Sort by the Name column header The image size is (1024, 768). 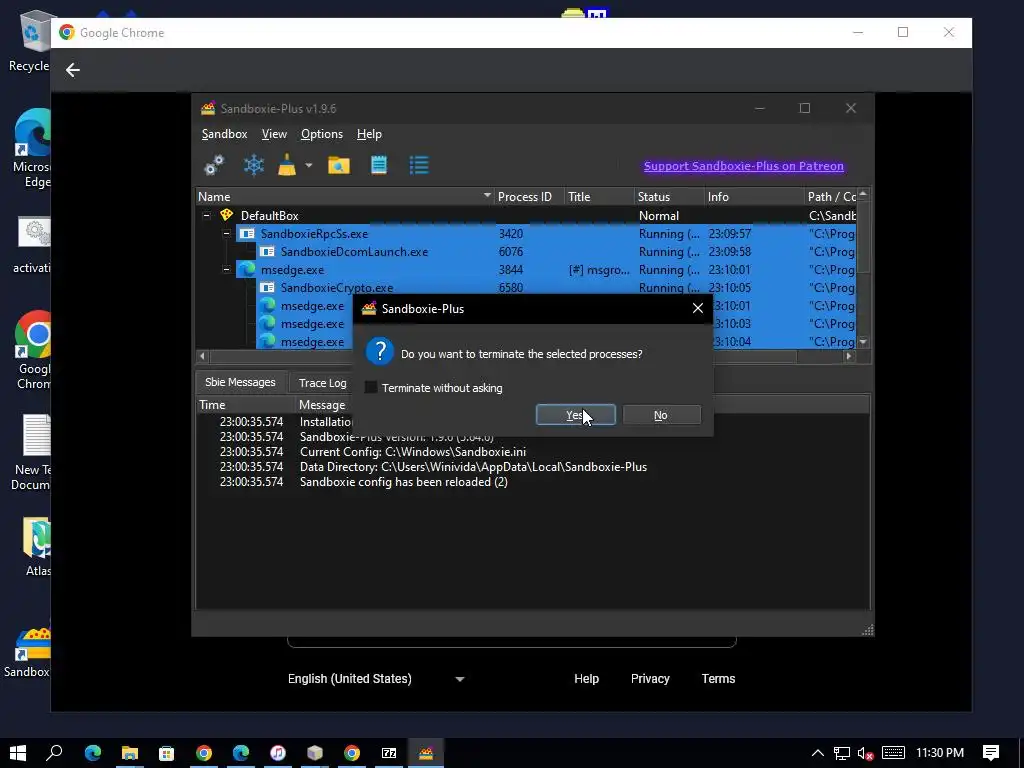click(x=345, y=197)
